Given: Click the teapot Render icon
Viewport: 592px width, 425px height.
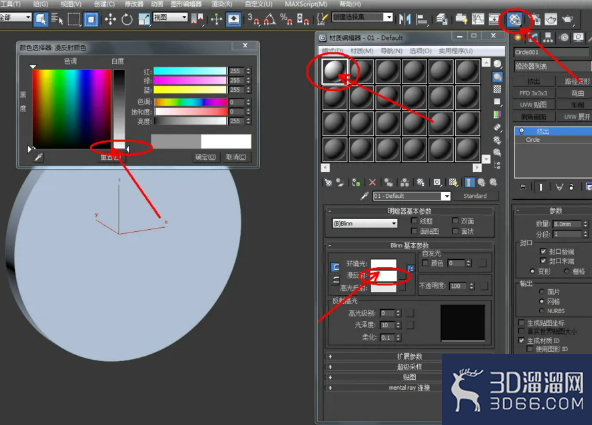Looking at the screenshot, I should tap(567, 19).
